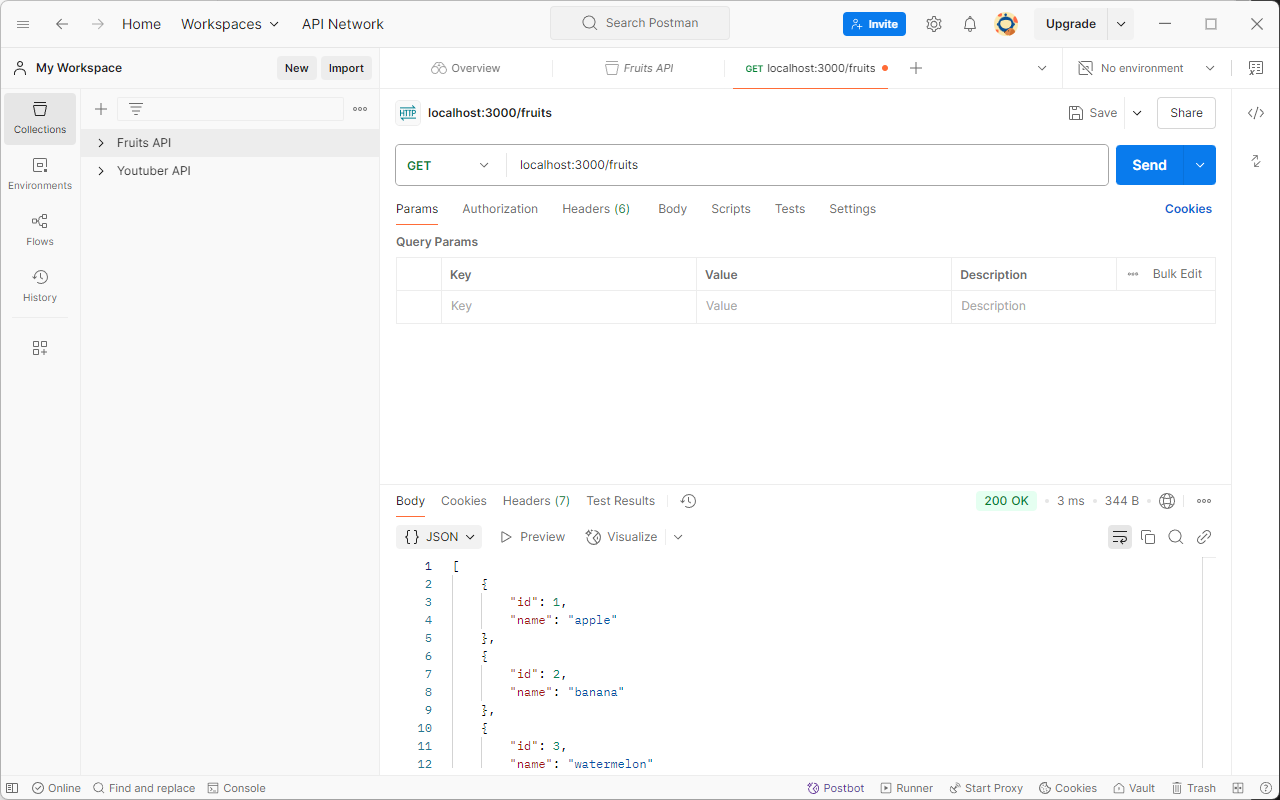Open Flows in the sidebar
1280x800 pixels.
40,231
